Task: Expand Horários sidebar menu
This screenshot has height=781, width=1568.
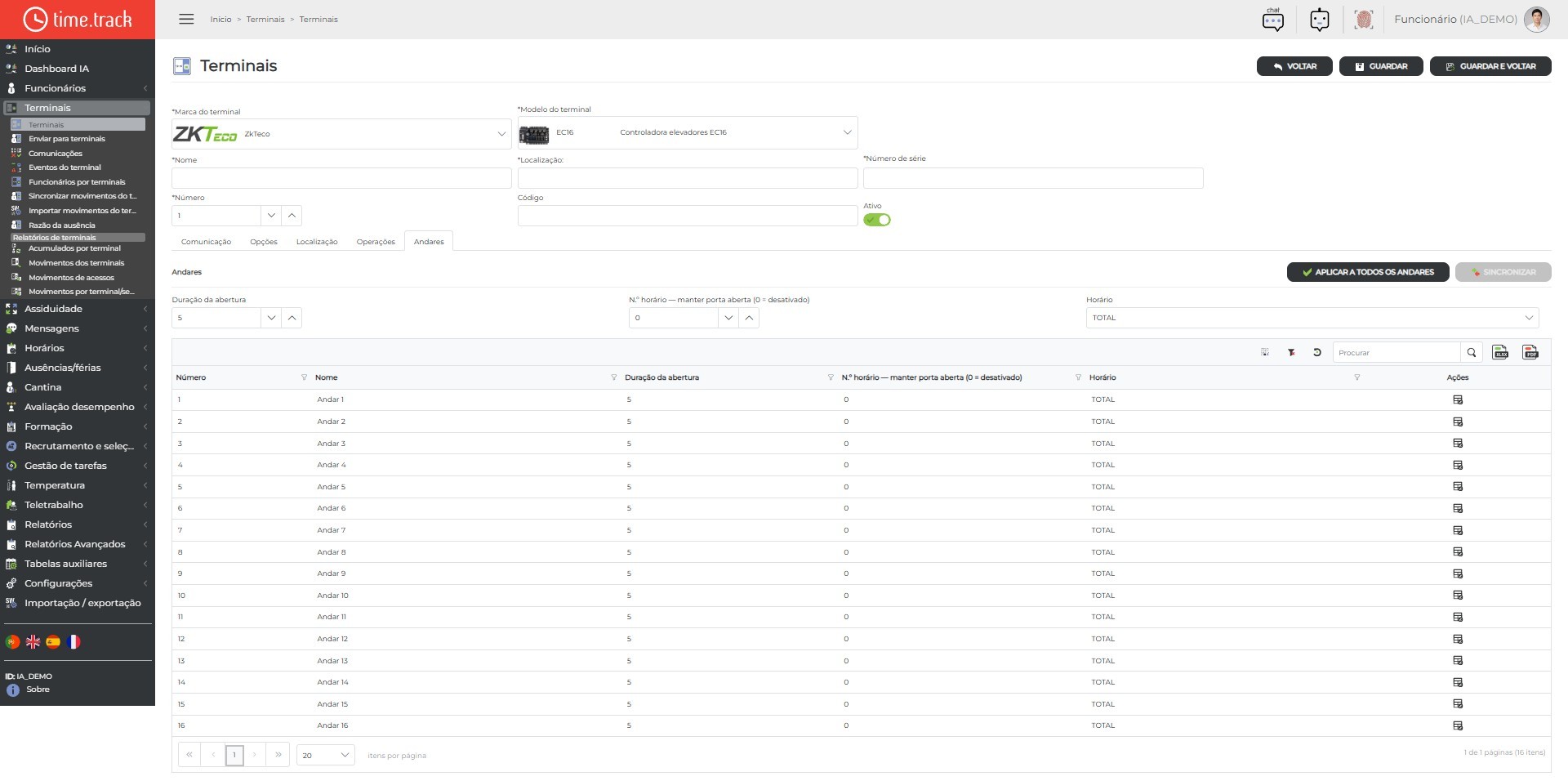Action: (77, 348)
